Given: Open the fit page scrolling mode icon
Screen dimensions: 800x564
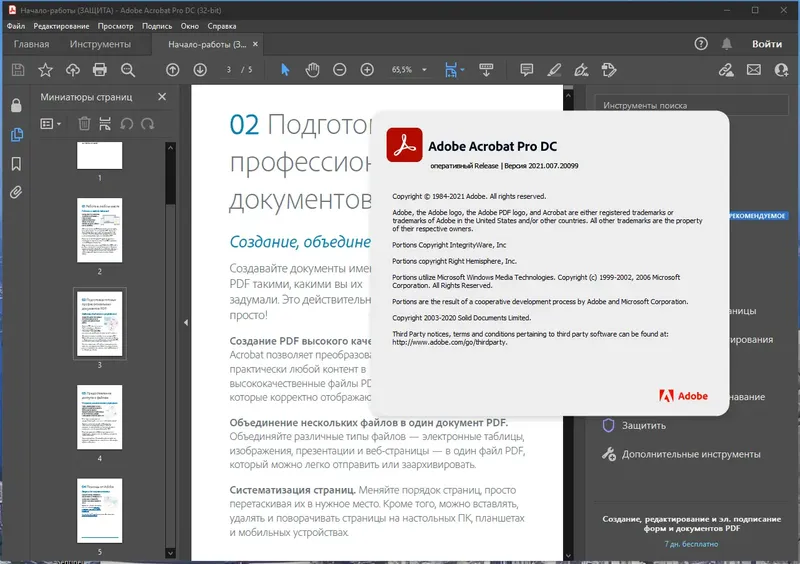Looking at the screenshot, I should coord(451,70).
